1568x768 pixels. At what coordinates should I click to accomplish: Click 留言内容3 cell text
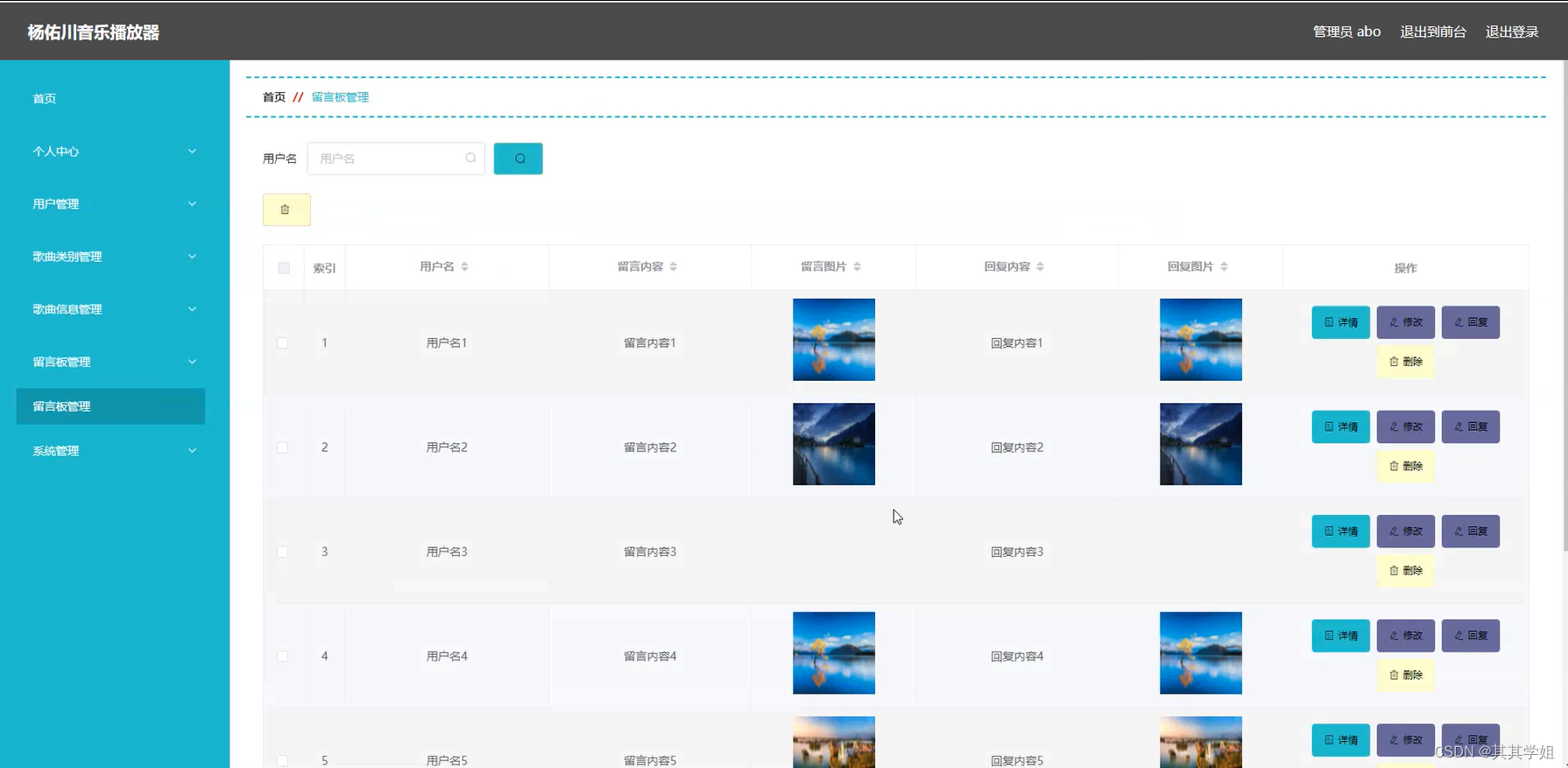pos(650,552)
